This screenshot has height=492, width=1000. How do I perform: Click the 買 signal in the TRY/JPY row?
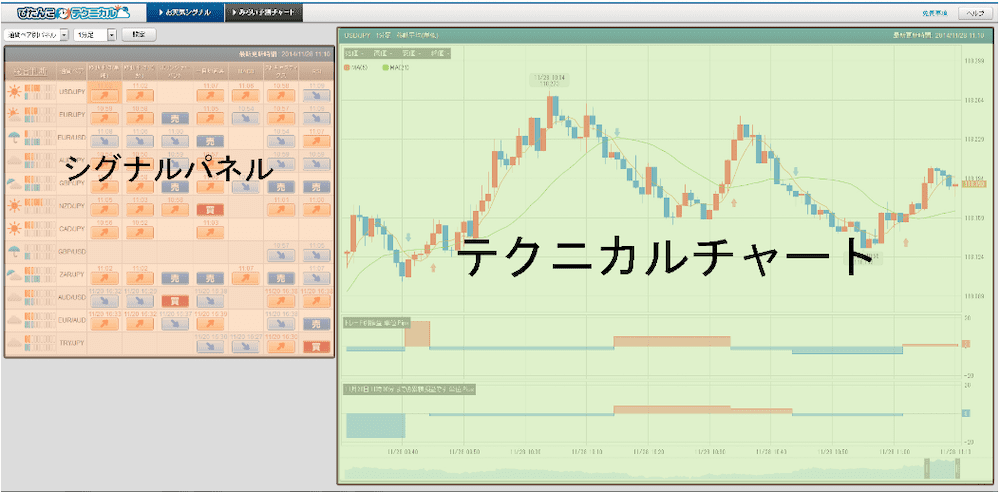click(x=316, y=347)
